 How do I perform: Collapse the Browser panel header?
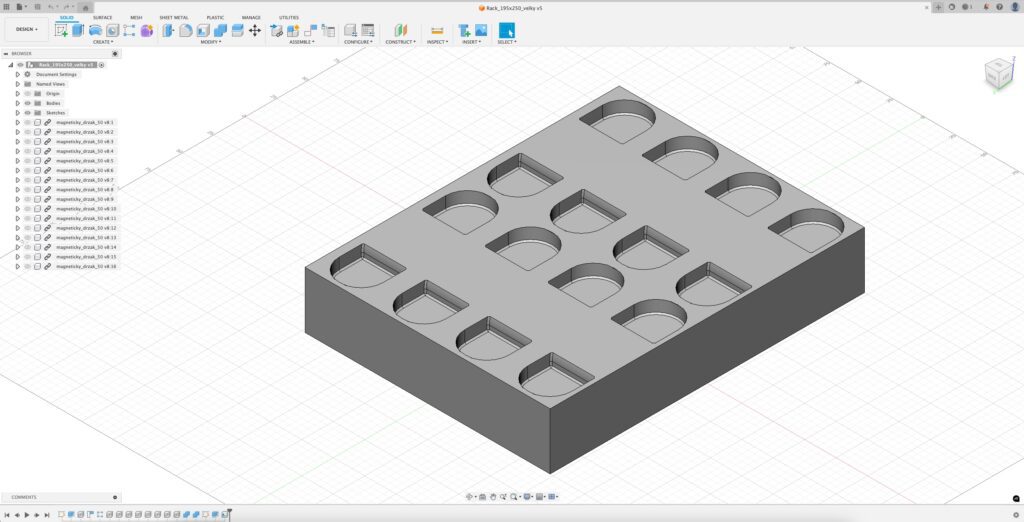[6, 54]
